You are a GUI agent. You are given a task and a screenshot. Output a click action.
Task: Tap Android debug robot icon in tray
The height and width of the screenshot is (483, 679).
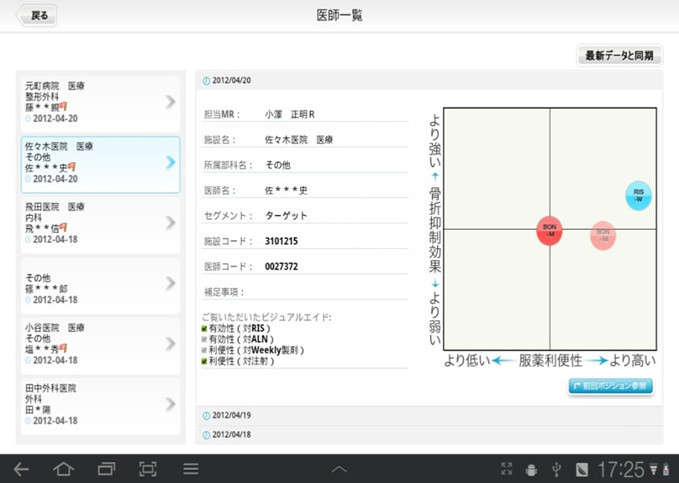click(x=531, y=470)
